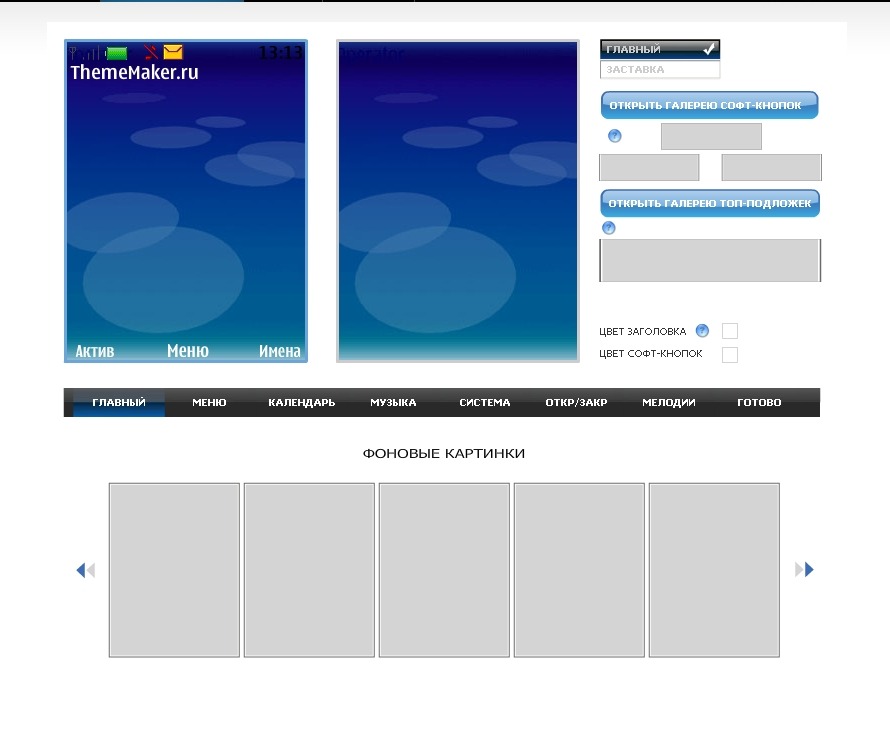Image resolution: width=890 pixels, height=741 pixels.
Task: Click the previous arrow in background pictures carousel
Action: click(86, 570)
